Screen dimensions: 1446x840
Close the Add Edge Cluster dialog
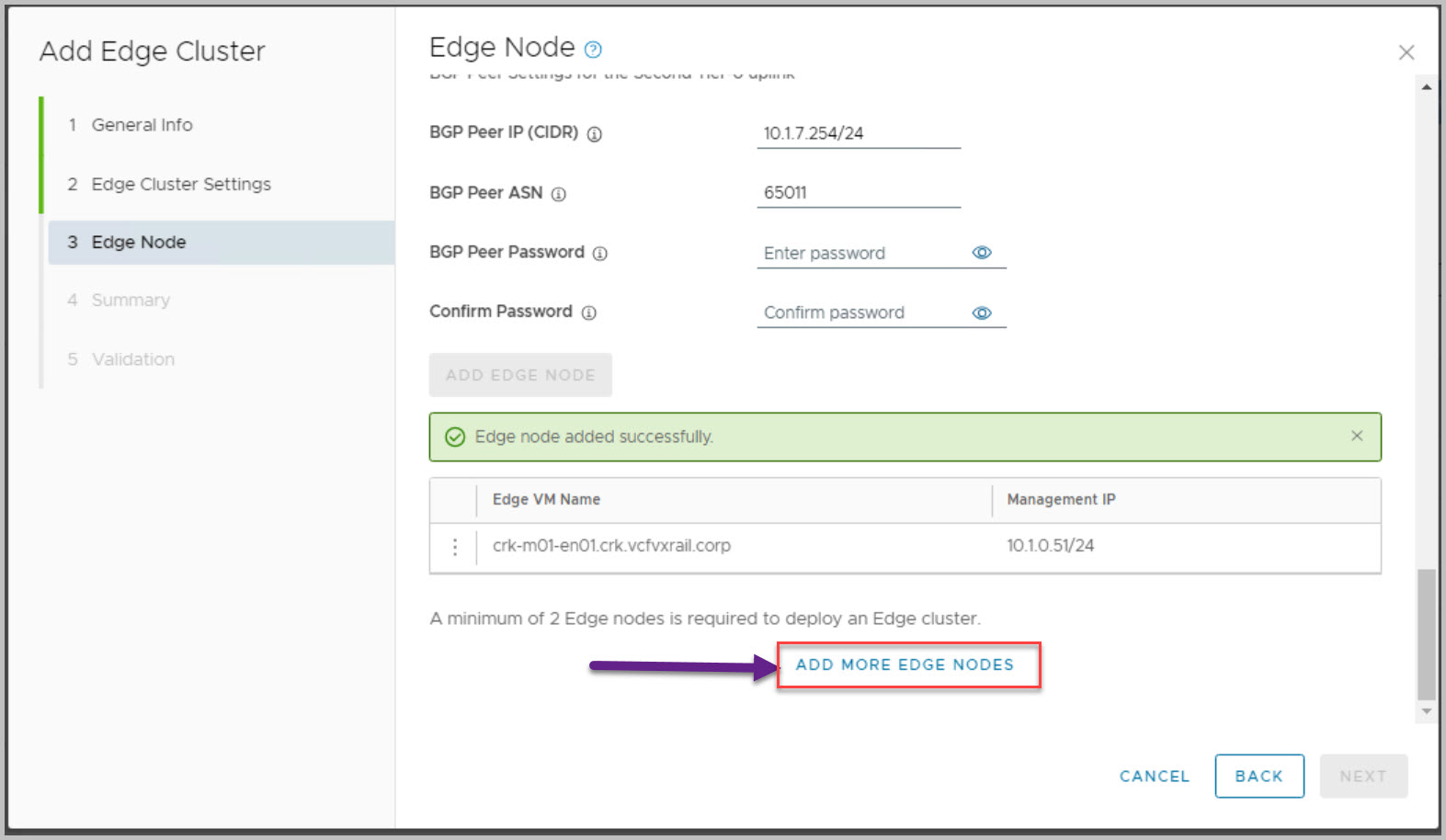[x=1406, y=52]
